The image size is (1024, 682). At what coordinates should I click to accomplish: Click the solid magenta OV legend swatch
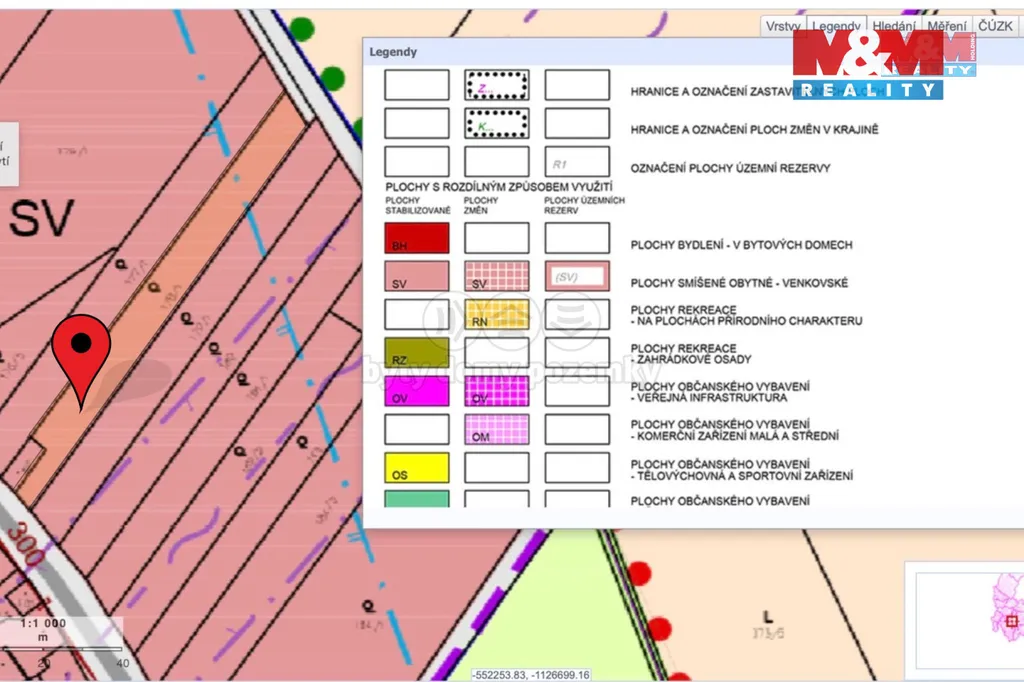tap(417, 391)
